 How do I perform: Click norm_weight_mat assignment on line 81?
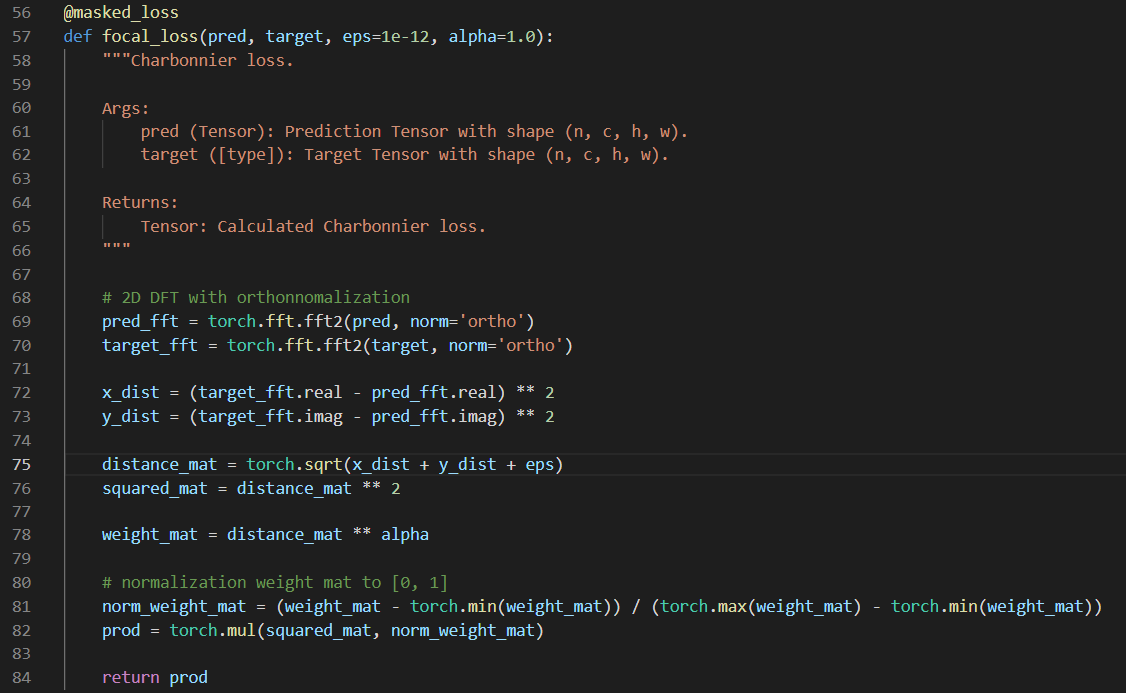point(174,607)
